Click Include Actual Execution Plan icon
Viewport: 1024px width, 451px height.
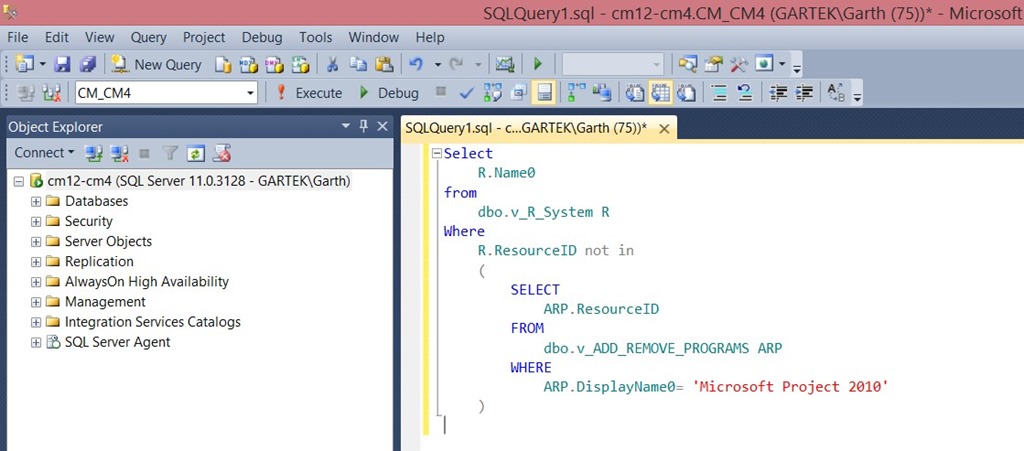576,93
